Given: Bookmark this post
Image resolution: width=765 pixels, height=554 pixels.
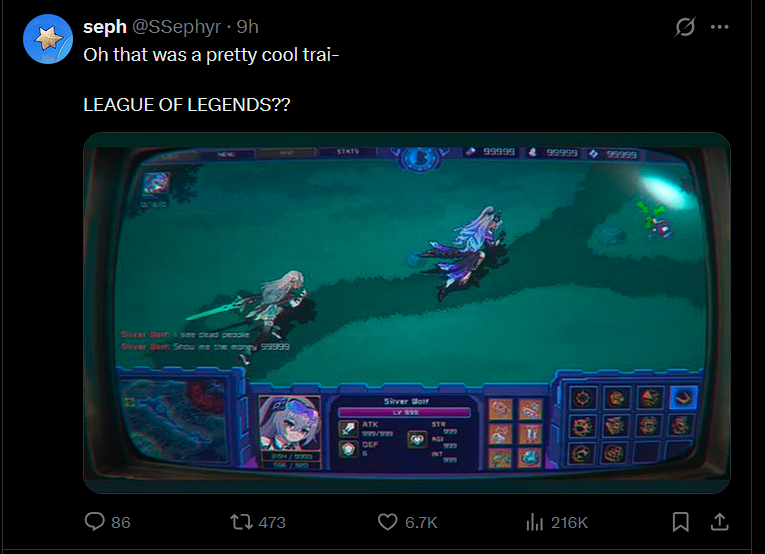Looking at the screenshot, I should (681, 522).
